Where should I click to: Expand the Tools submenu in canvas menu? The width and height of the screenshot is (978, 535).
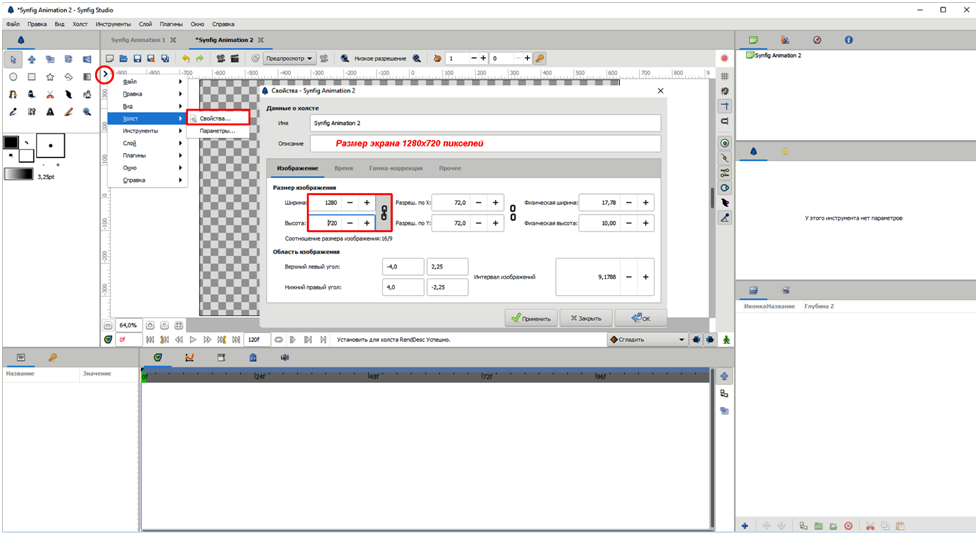(x=147, y=131)
